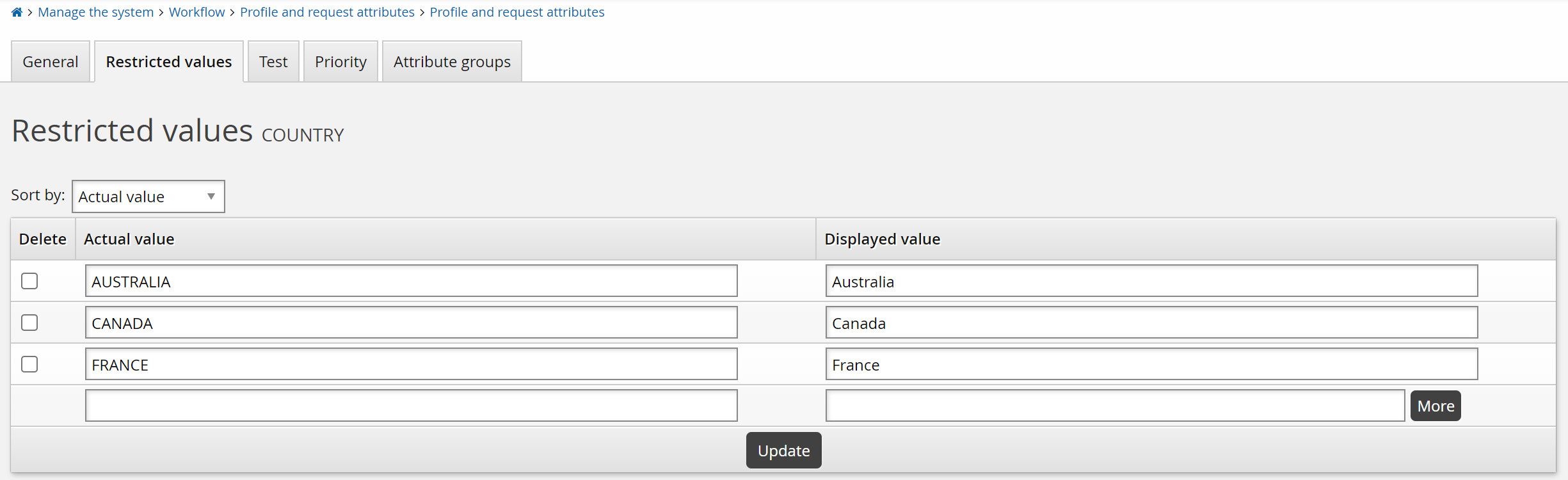Follow the Manage the system breadcrumb link

tap(96, 12)
